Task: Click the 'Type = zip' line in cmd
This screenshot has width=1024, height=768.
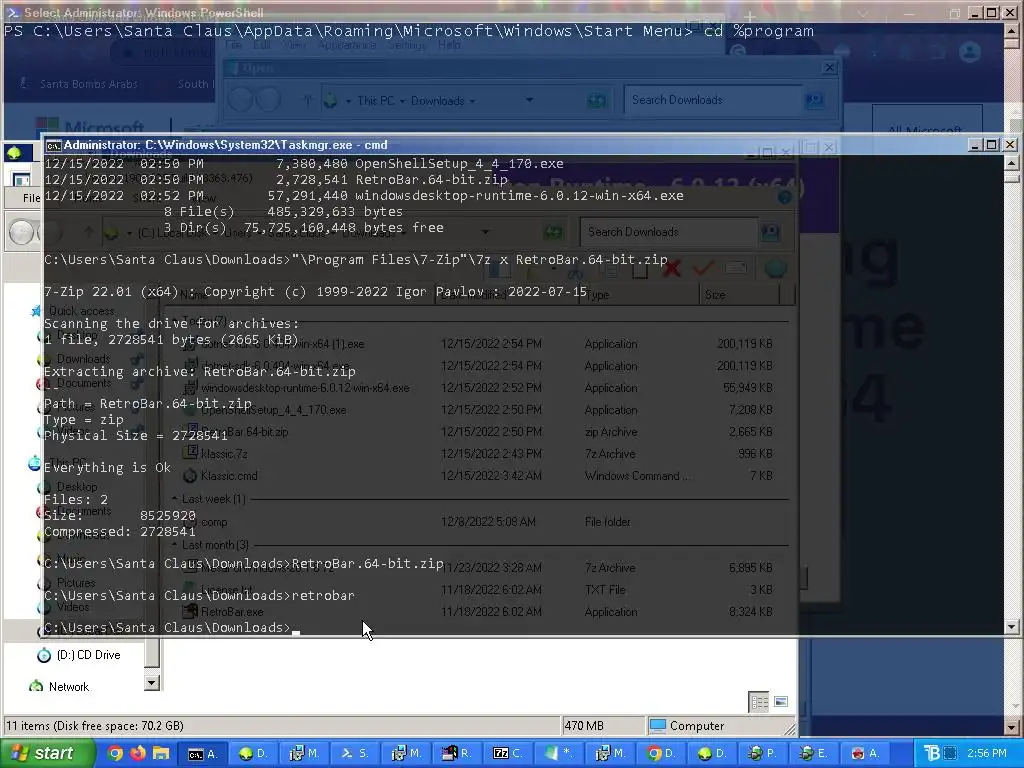Action: click(84, 419)
